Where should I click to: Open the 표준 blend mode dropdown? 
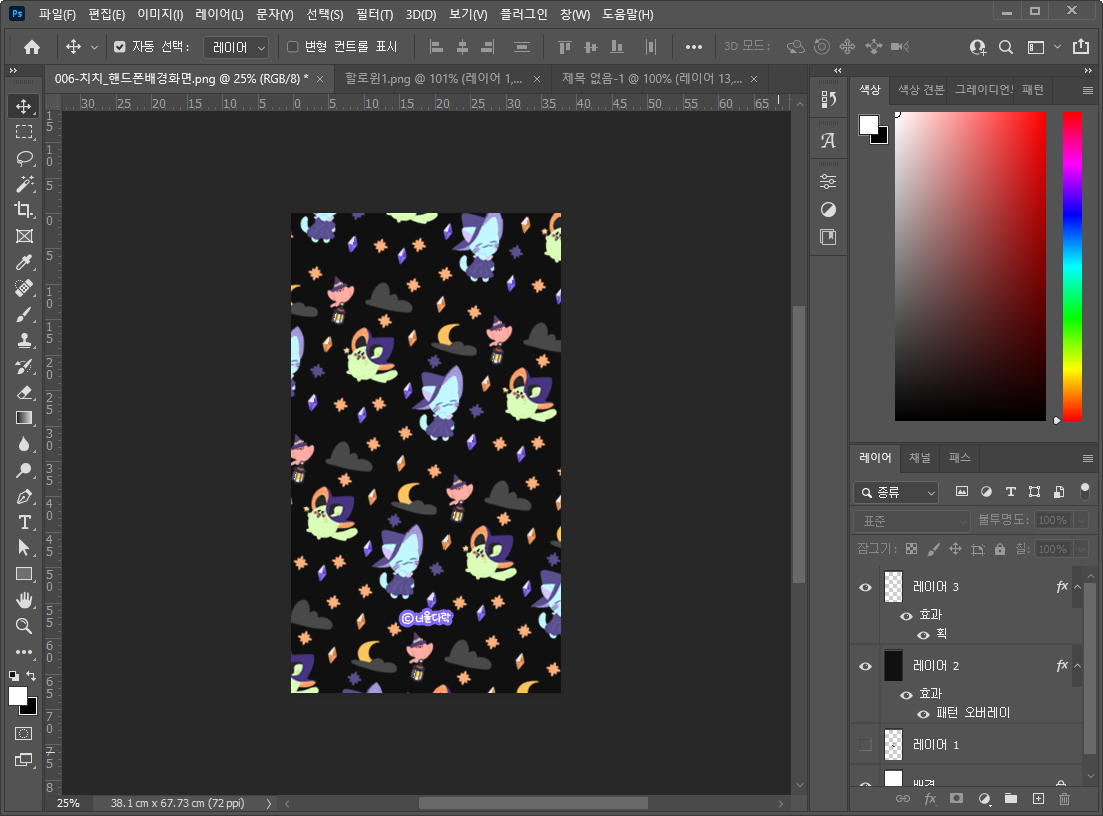[x=912, y=521]
